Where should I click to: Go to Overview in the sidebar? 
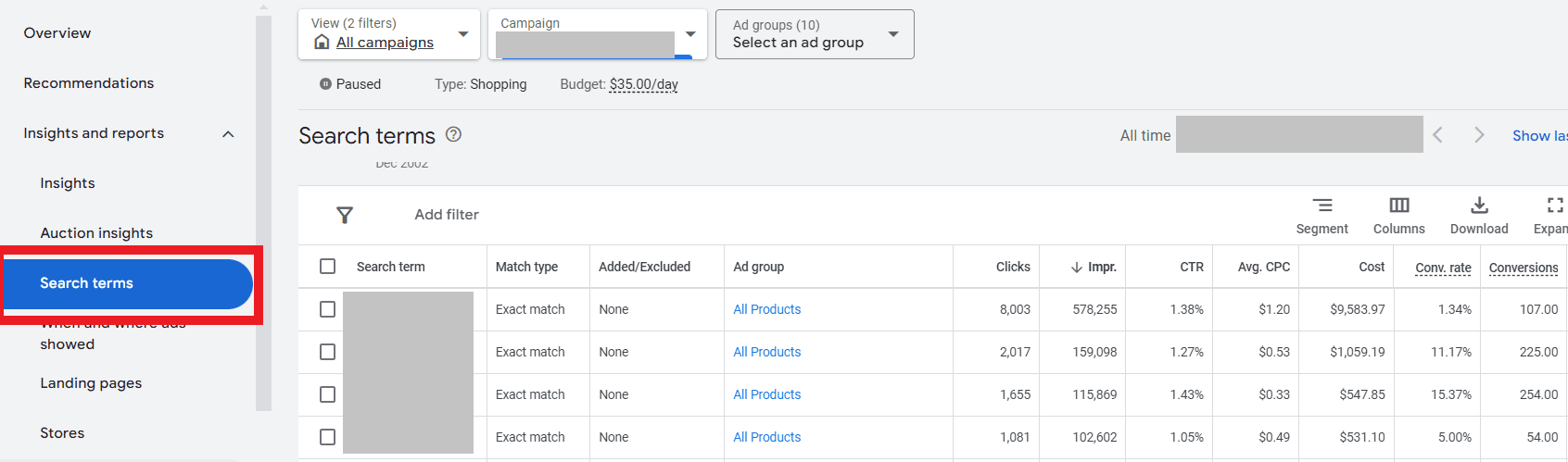click(x=57, y=33)
